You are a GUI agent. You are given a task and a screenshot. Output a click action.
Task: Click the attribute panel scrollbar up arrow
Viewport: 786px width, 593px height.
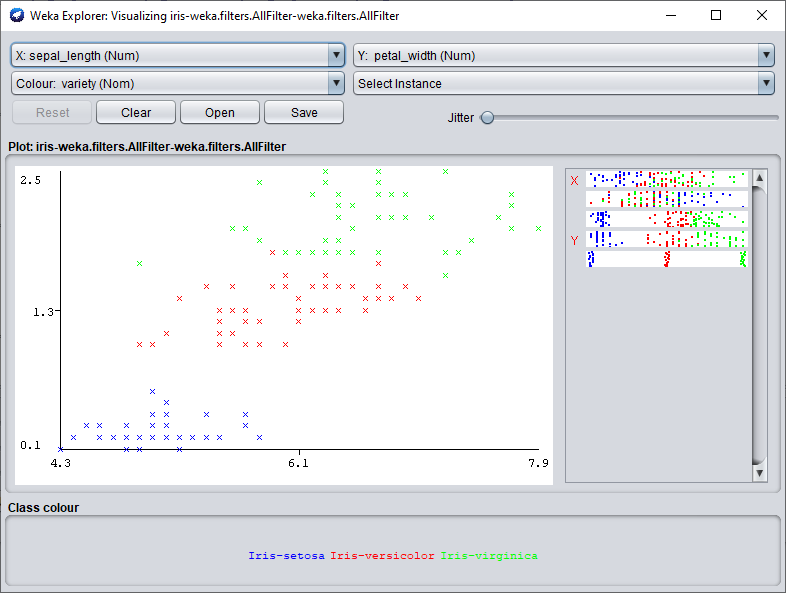click(759, 177)
